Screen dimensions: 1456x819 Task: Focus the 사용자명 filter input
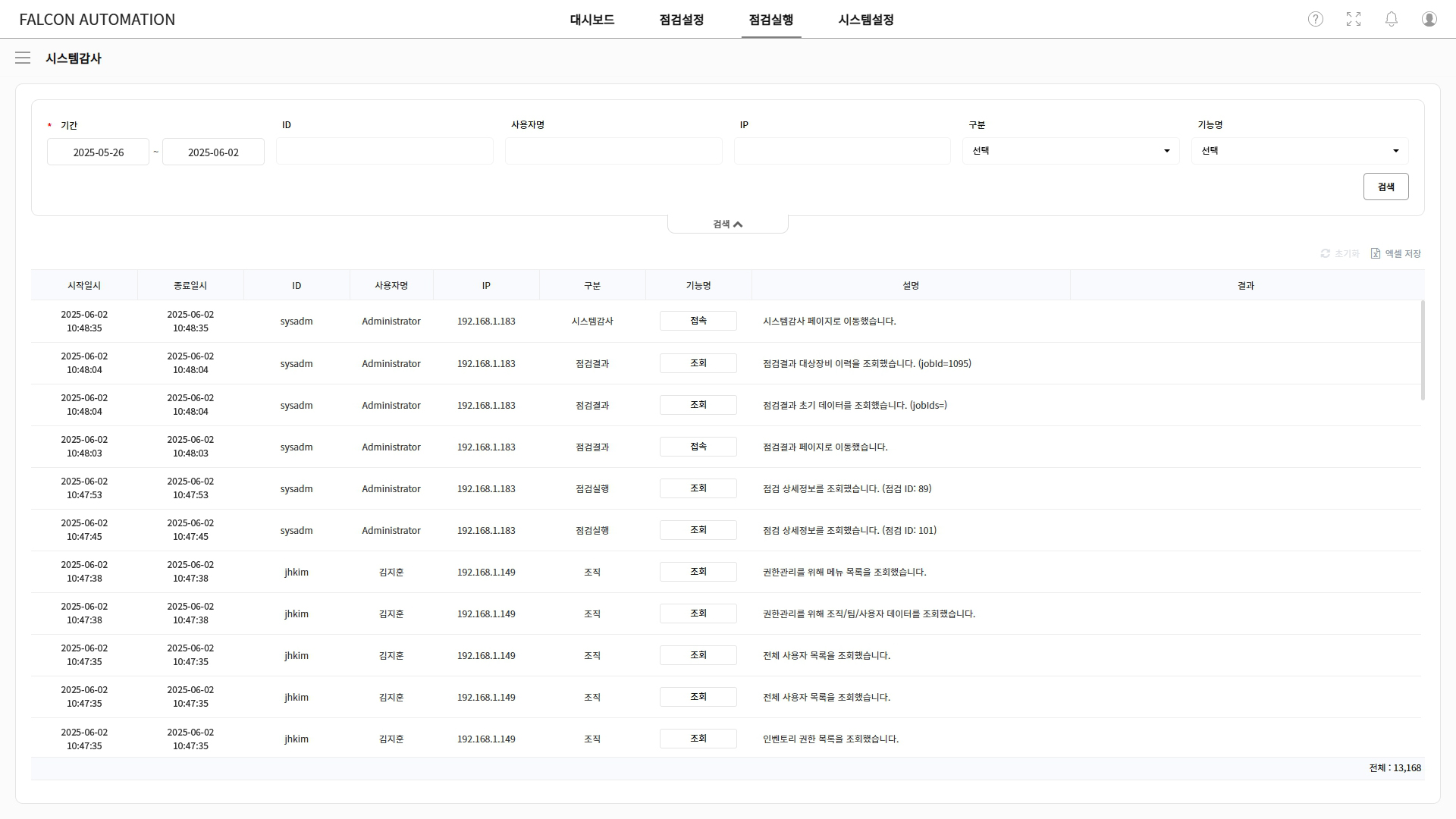[613, 151]
